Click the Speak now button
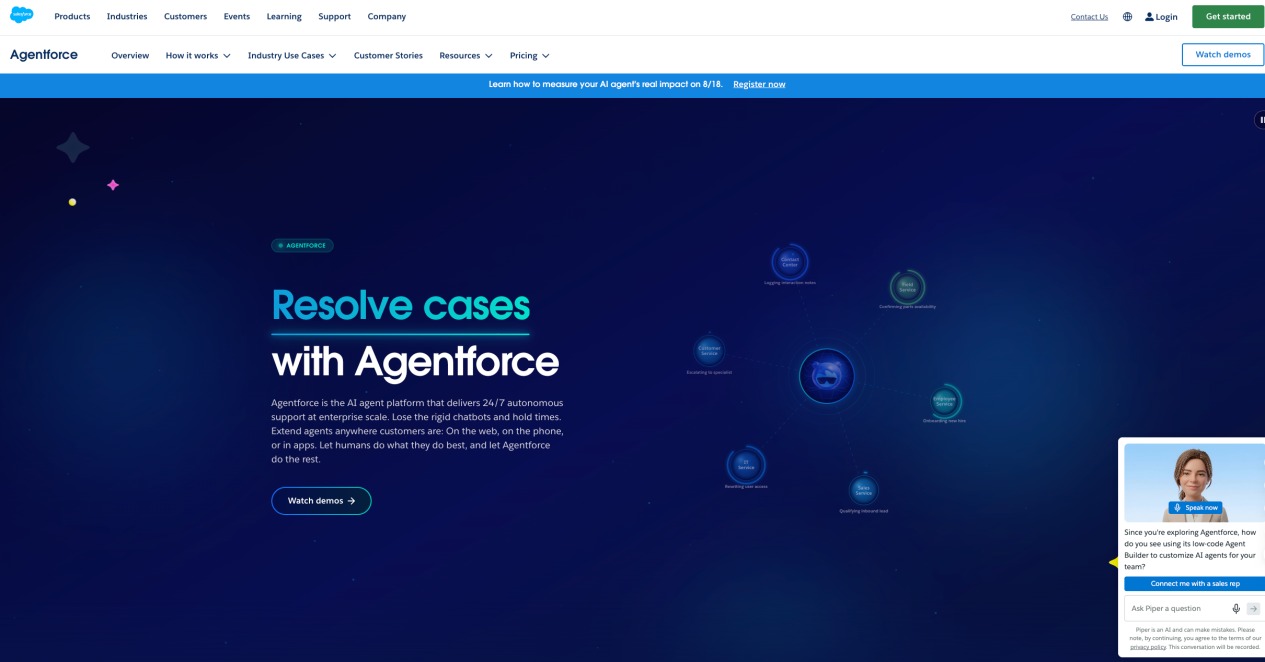 pyautogui.click(x=1195, y=507)
